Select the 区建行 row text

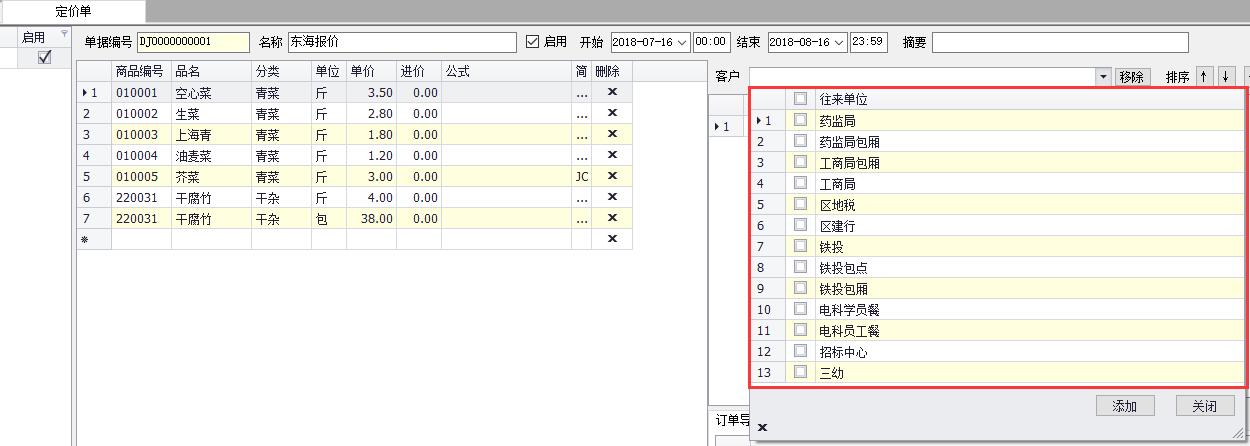pos(837,225)
